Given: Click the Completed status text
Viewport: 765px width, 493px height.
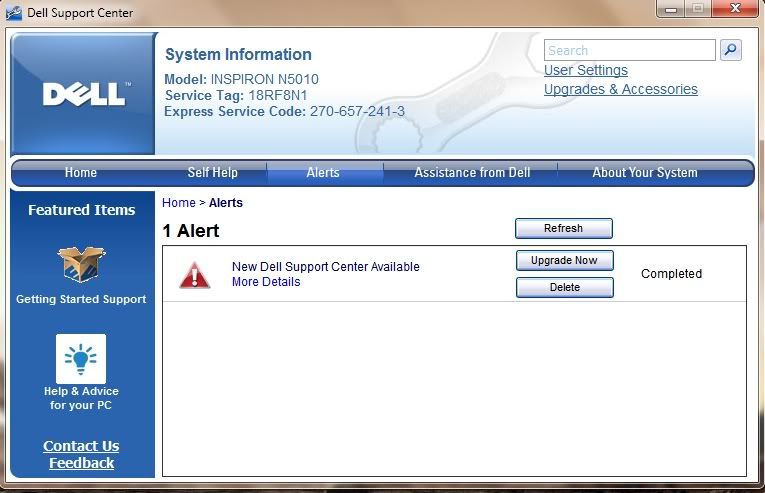Looking at the screenshot, I should click(671, 274).
